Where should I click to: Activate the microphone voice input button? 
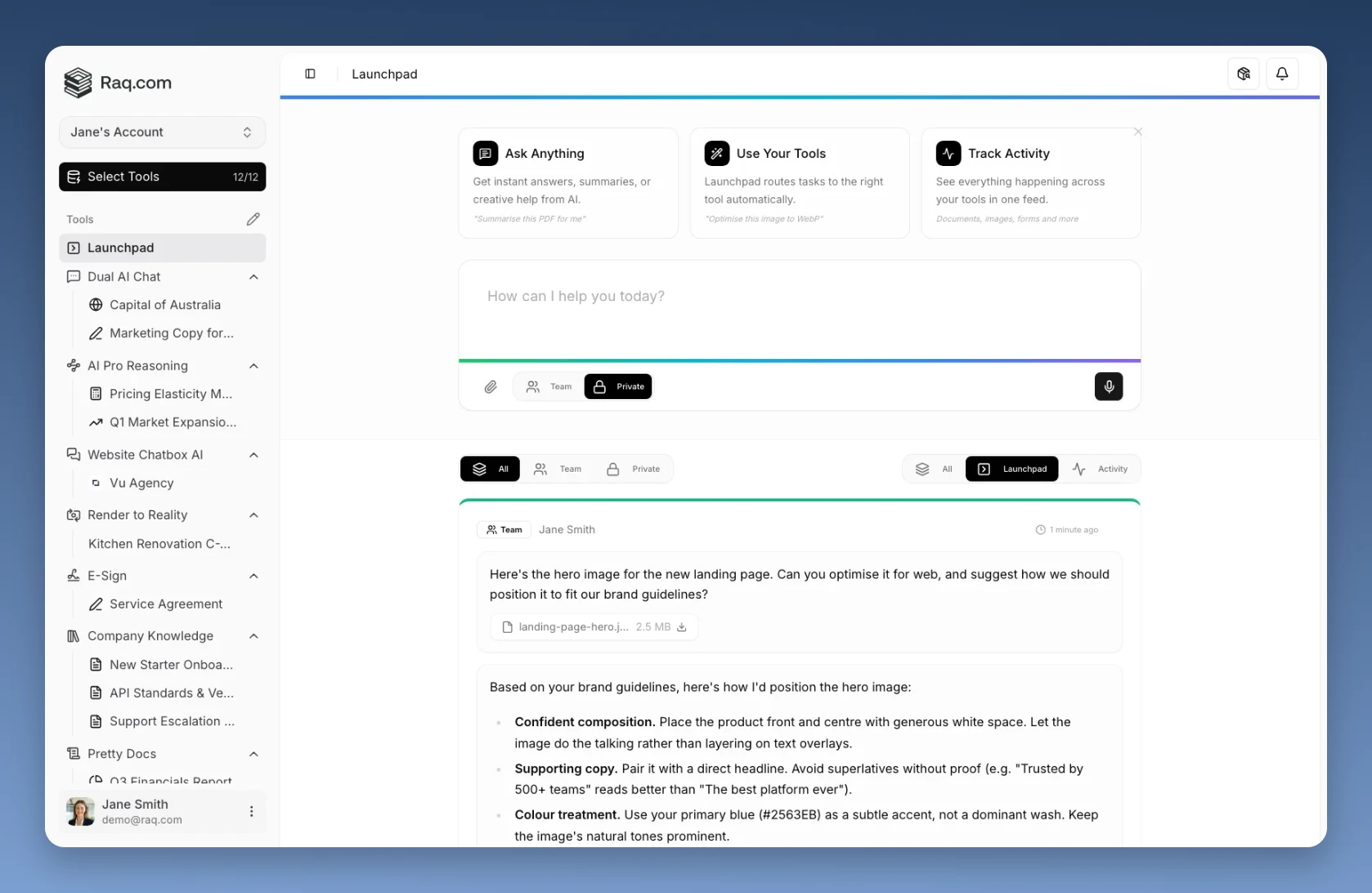coord(1109,386)
